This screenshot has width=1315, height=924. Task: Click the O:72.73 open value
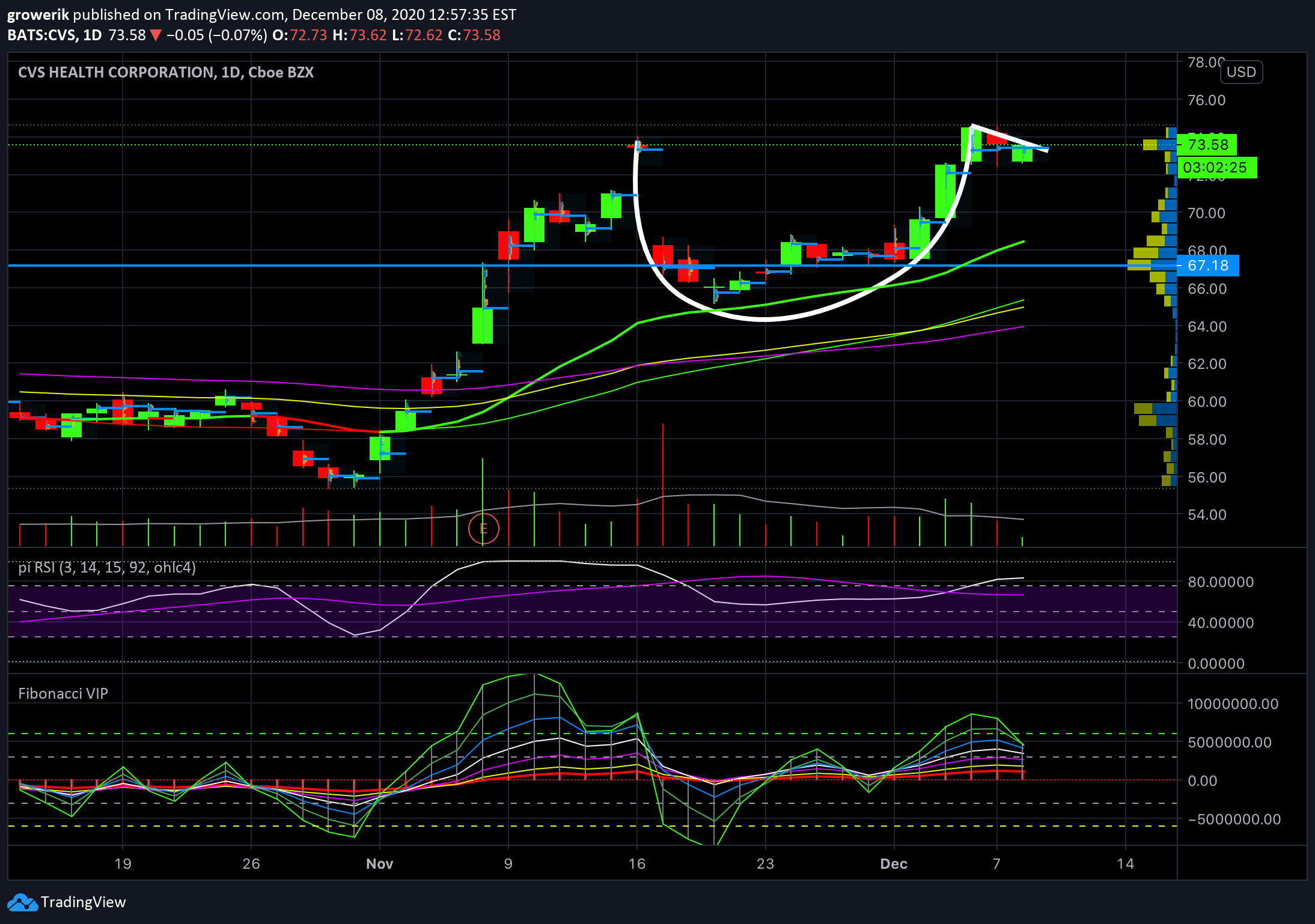[x=300, y=35]
